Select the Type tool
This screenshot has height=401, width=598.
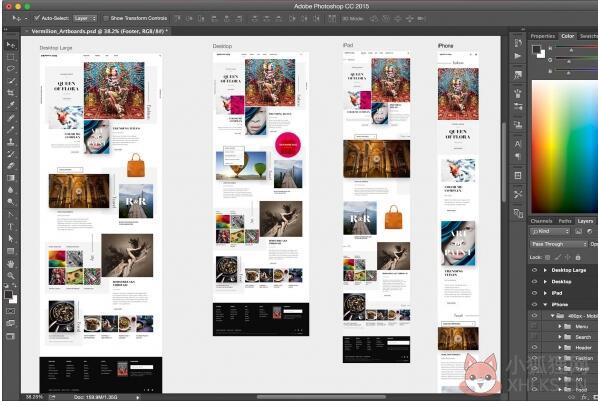[x=11, y=227]
